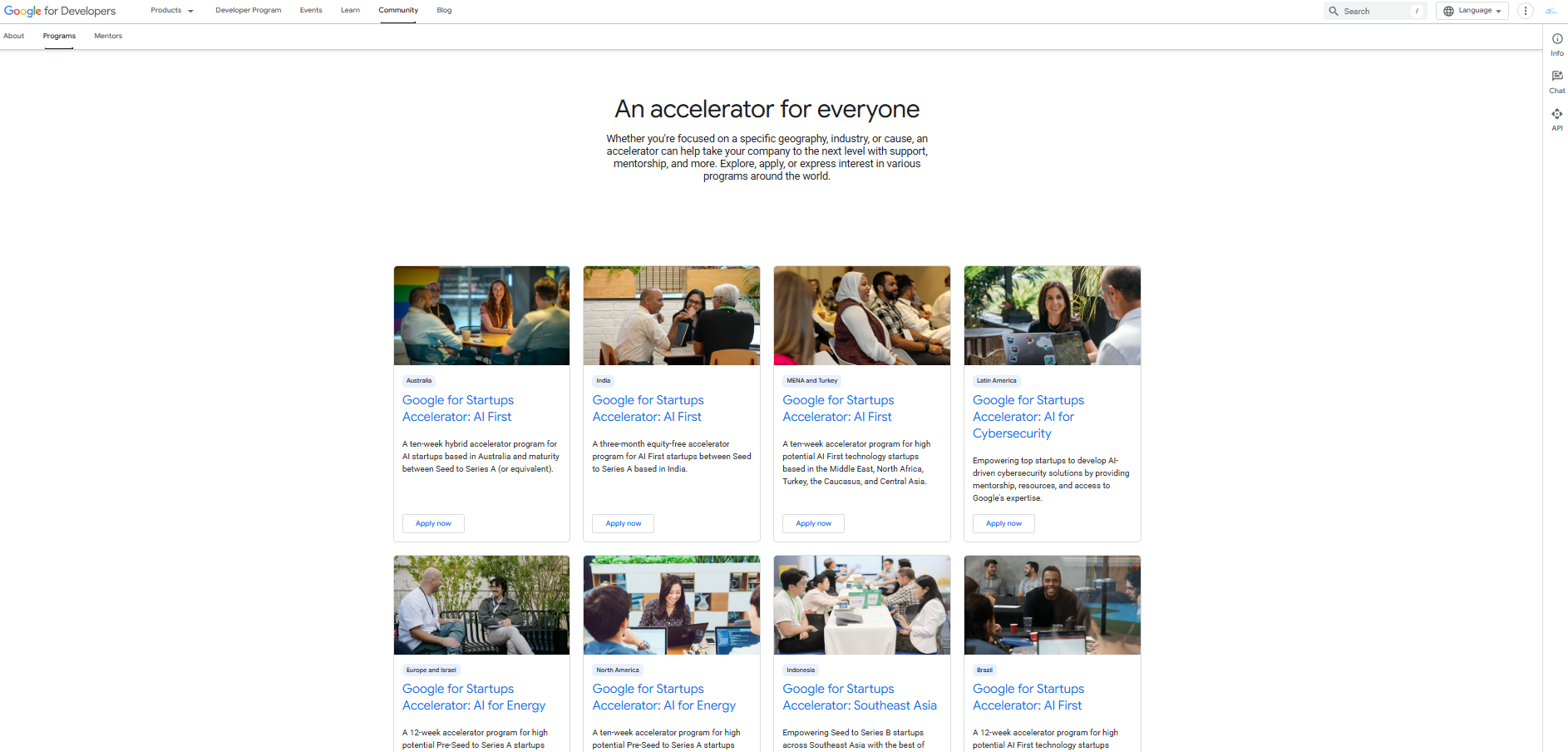Expand the Products dropdown menu

click(171, 11)
